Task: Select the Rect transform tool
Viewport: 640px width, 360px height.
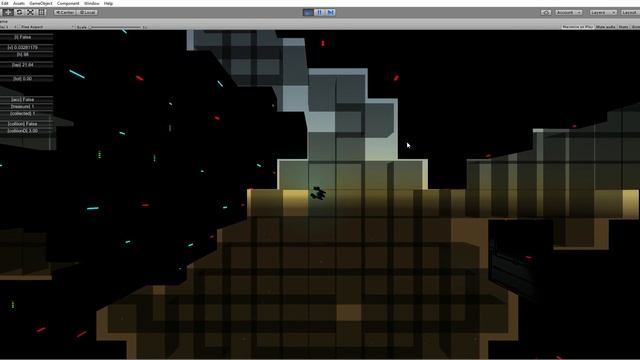Action: [41, 12]
